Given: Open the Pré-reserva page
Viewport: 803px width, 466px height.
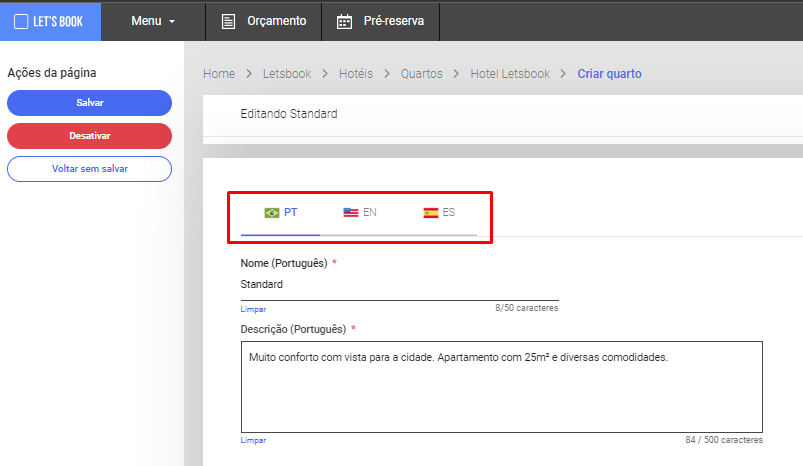Looking at the screenshot, I should tap(381, 21).
